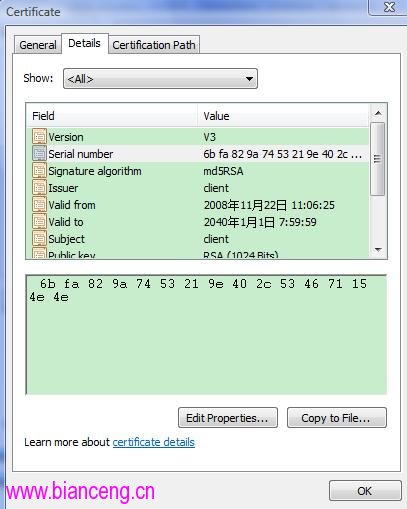Select the Issuer row label
The image size is (407, 509).
pyautogui.click(x=63, y=188)
